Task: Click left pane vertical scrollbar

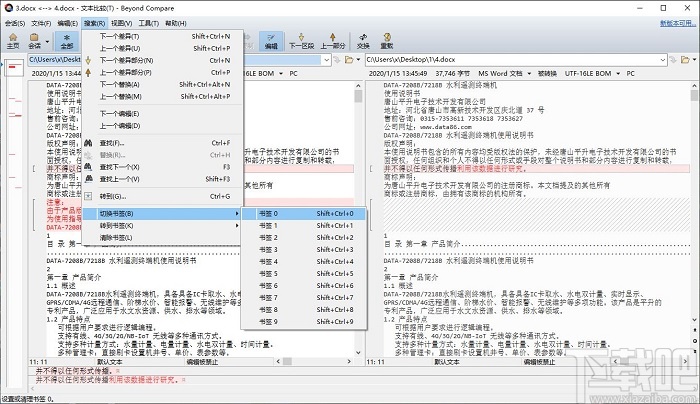Action: (358, 218)
